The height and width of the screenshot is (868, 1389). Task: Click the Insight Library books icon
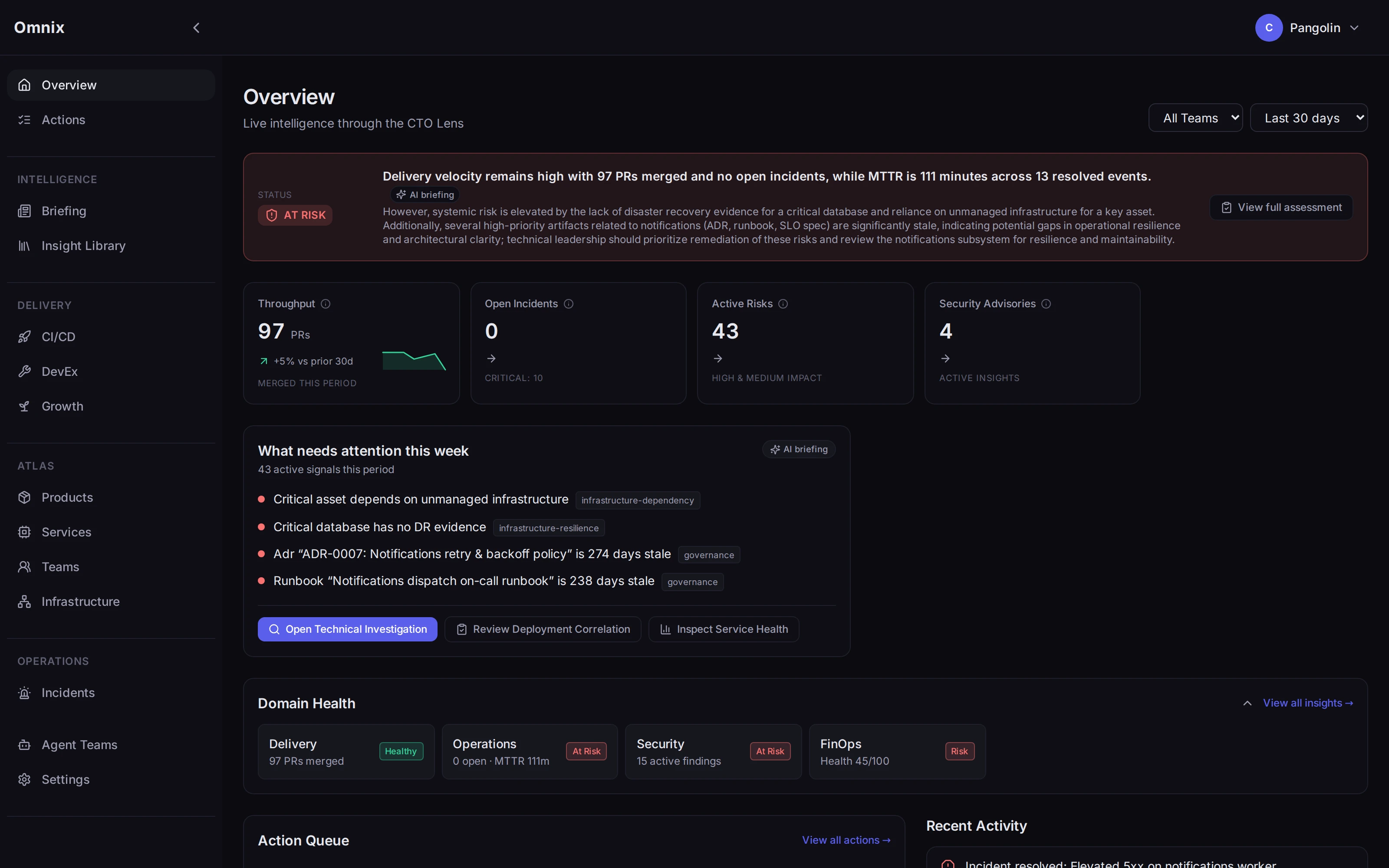point(24,246)
